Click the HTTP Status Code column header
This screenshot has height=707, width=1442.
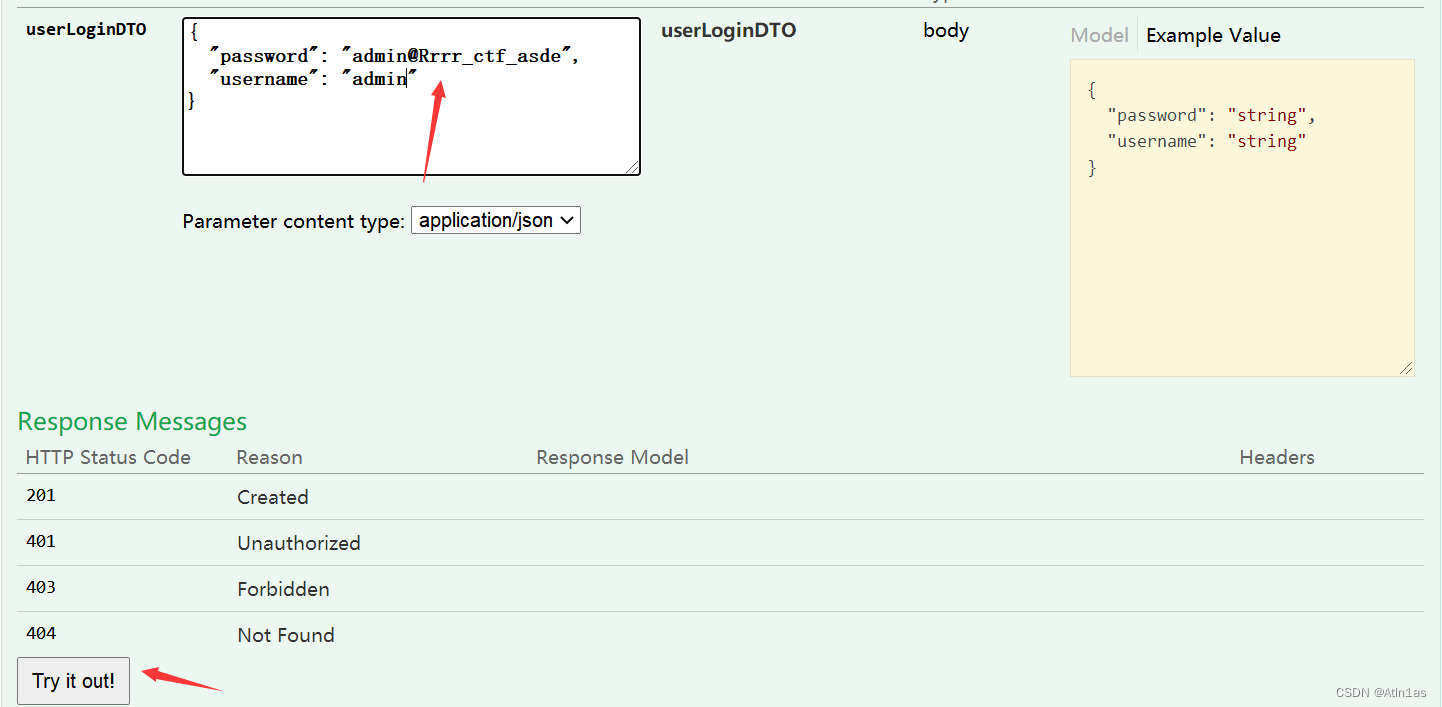107,457
